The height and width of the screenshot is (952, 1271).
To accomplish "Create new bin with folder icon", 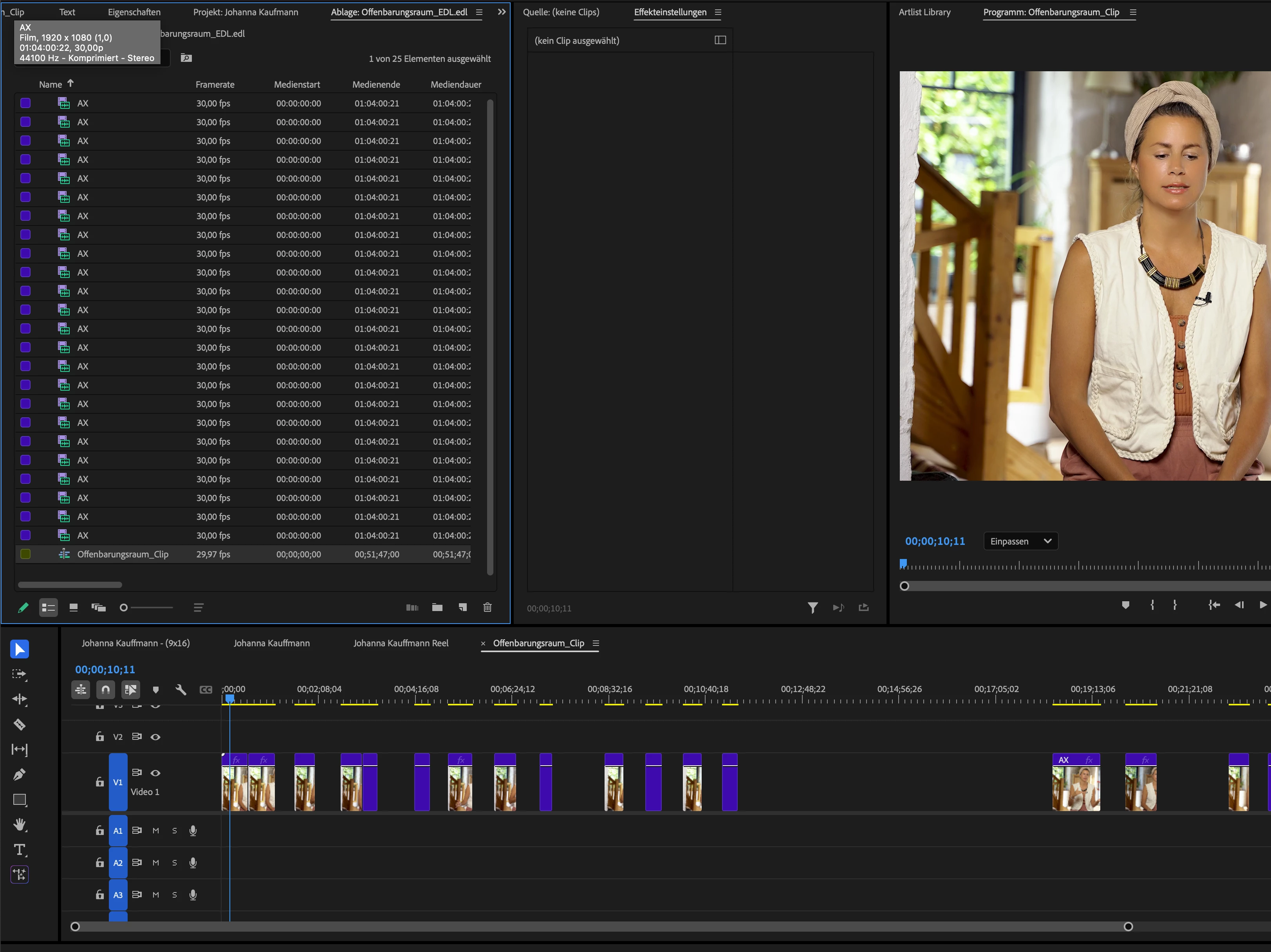I will click(437, 607).
